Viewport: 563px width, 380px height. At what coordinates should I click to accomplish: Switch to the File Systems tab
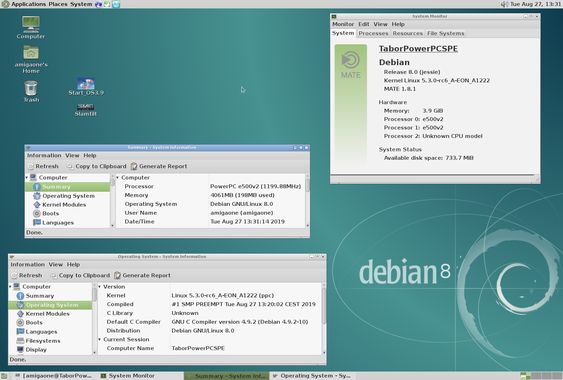point(446,33)
